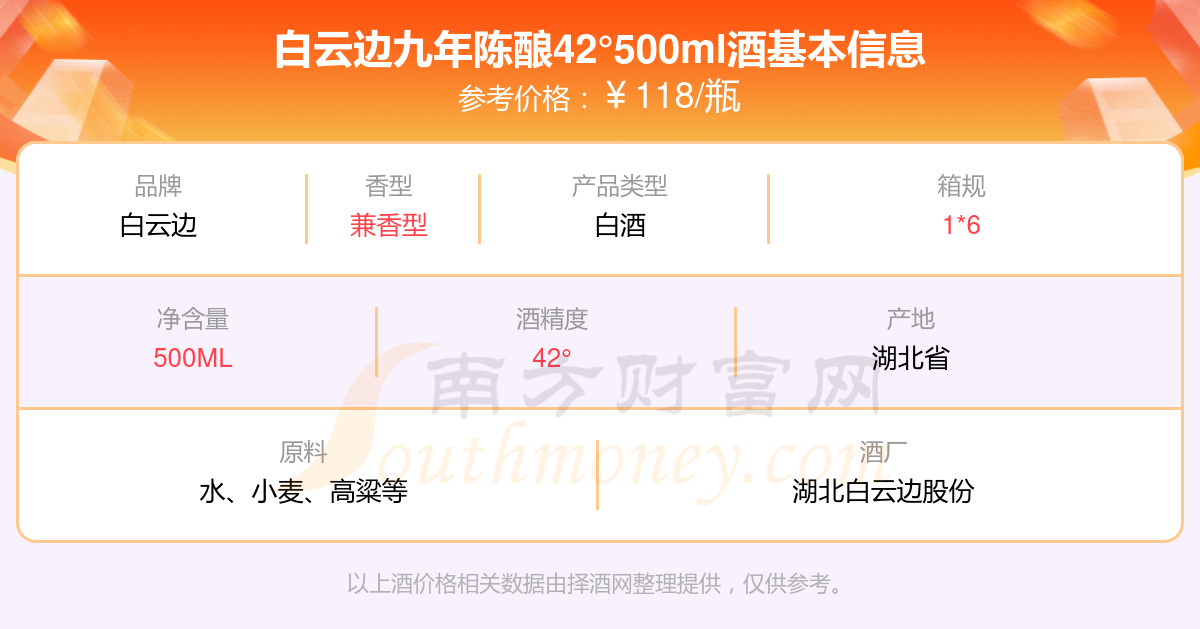Click the red 500ML net content value
Screen dimensions: 1200x629
193,358
